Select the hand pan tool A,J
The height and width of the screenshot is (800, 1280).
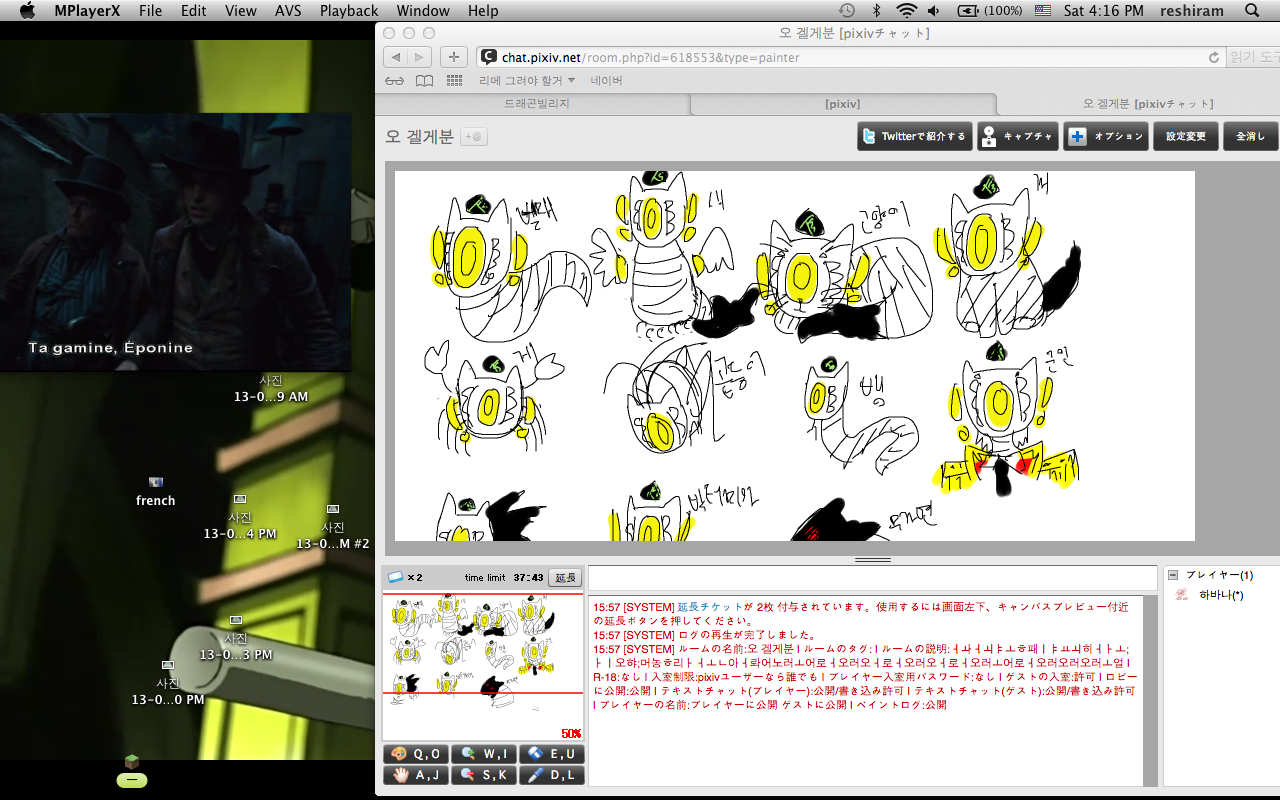(416, 775)
